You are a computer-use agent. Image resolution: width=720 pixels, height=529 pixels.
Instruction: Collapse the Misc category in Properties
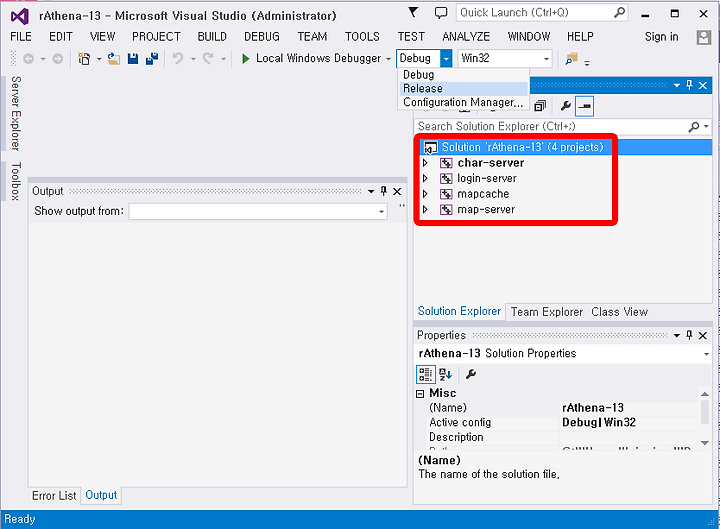click(420, 394)
